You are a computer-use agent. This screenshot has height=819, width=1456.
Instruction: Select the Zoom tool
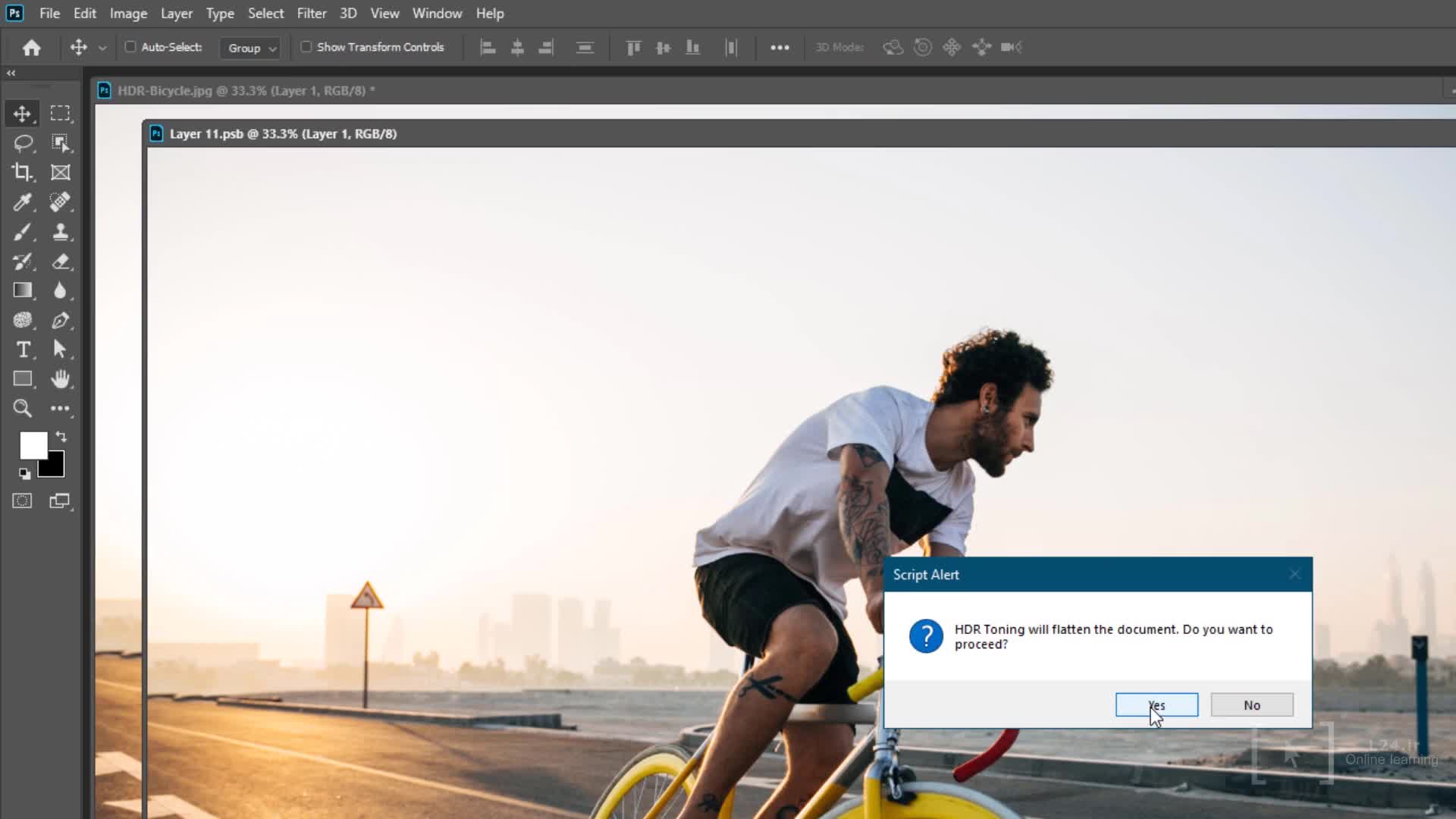pyautogui.click(x=23, y=409)
